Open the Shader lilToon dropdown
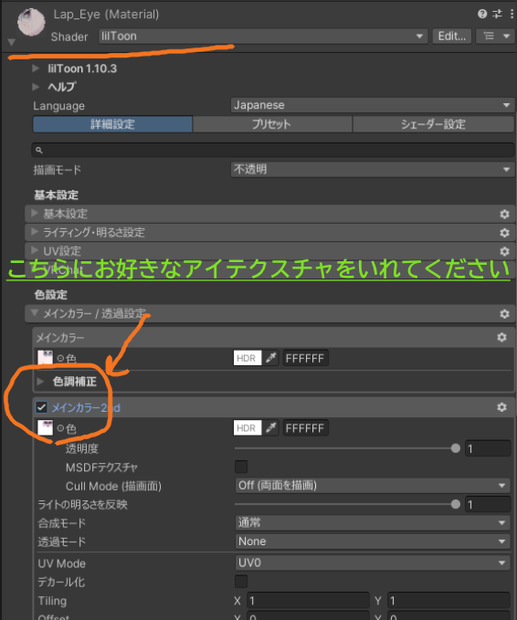517x620 pixels. point(263,36)
